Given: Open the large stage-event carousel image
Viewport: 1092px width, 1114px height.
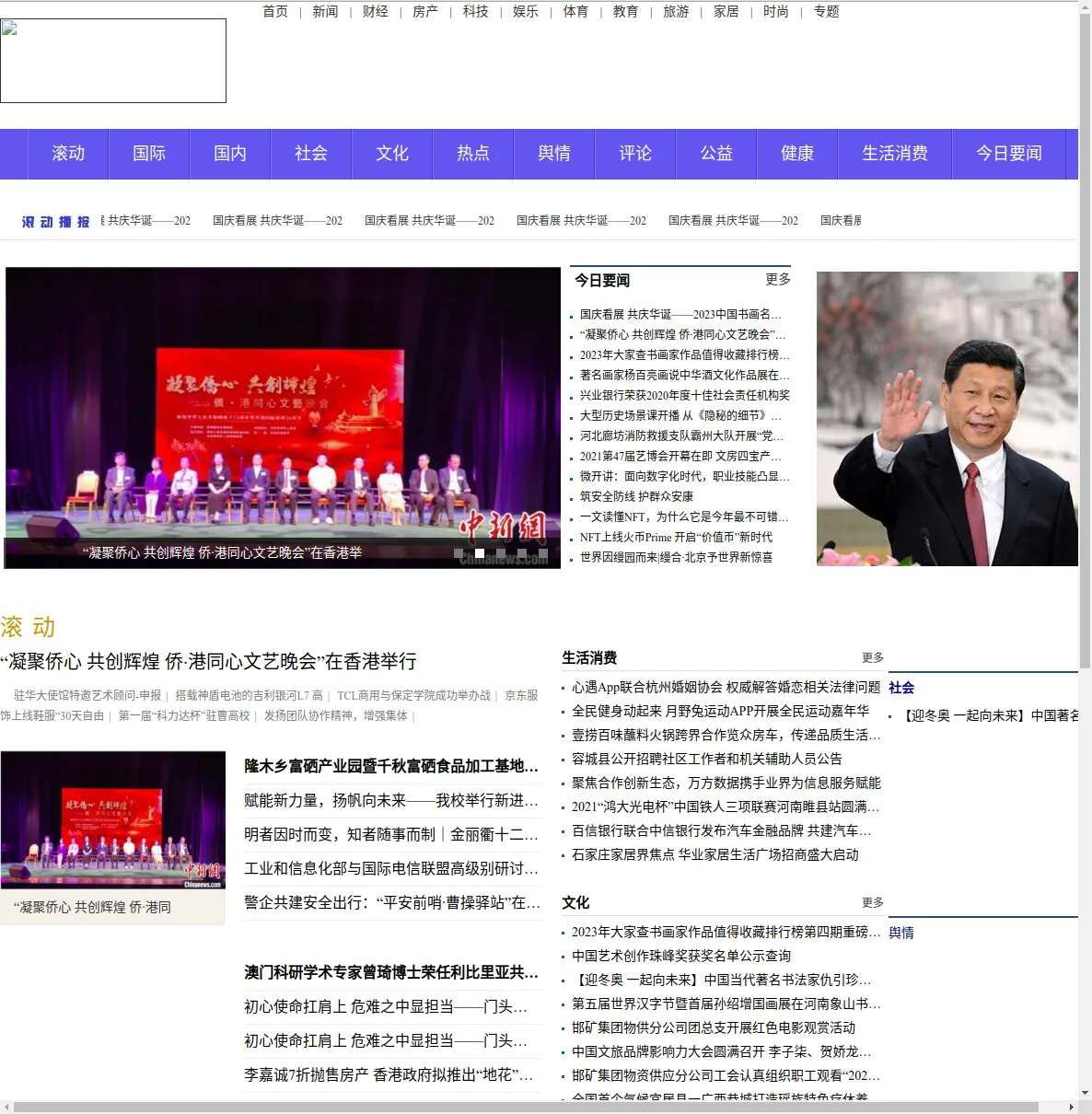Looking at the screenshot, I should (x=283, y=418).
